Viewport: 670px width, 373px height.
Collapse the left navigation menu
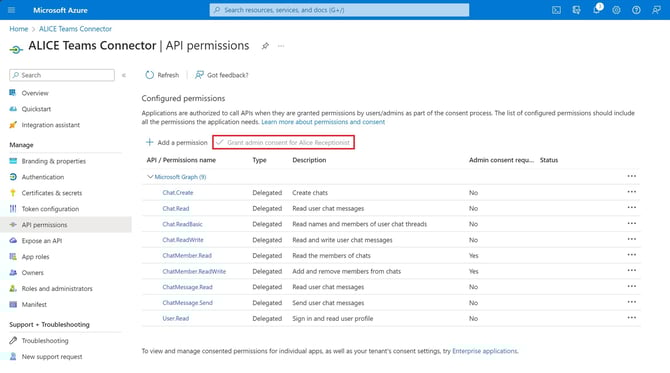coord(124,75)
